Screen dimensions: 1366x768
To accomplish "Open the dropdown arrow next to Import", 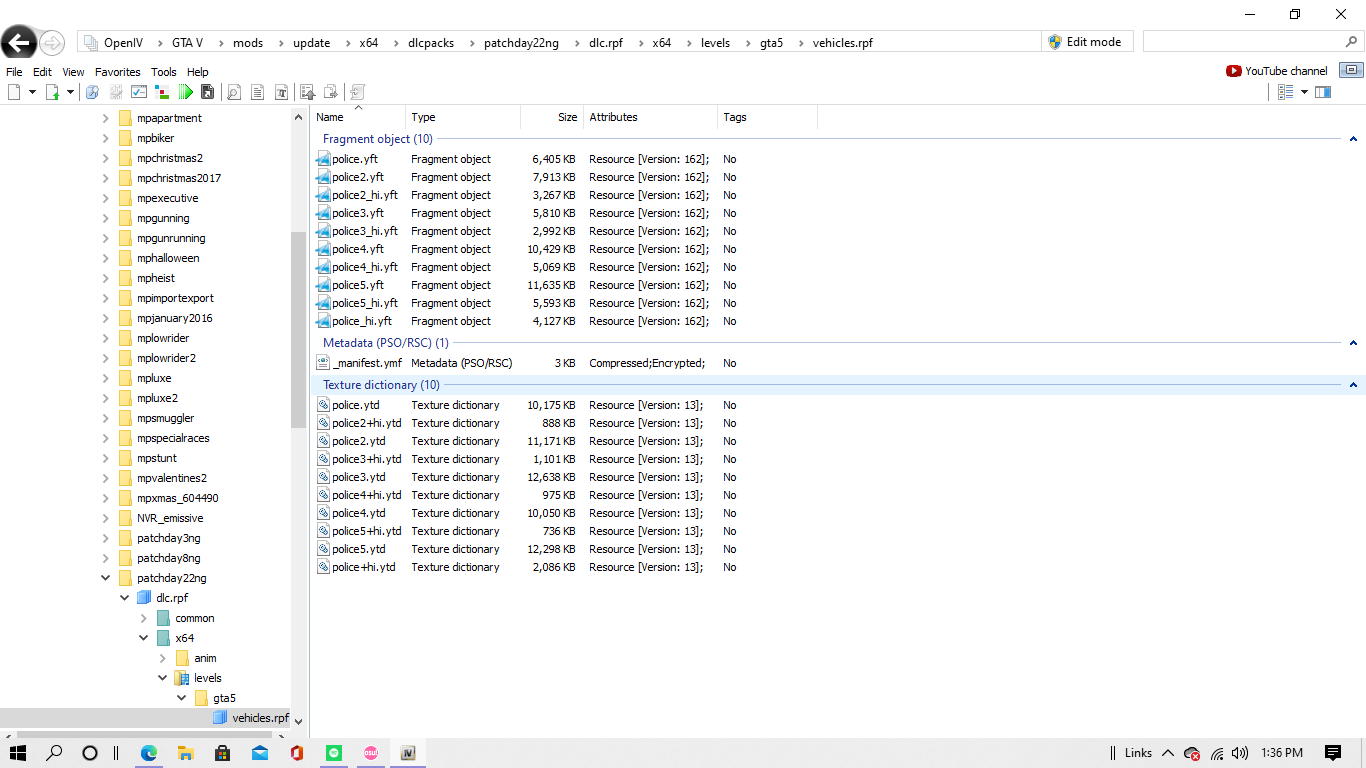I will point(70,92).
